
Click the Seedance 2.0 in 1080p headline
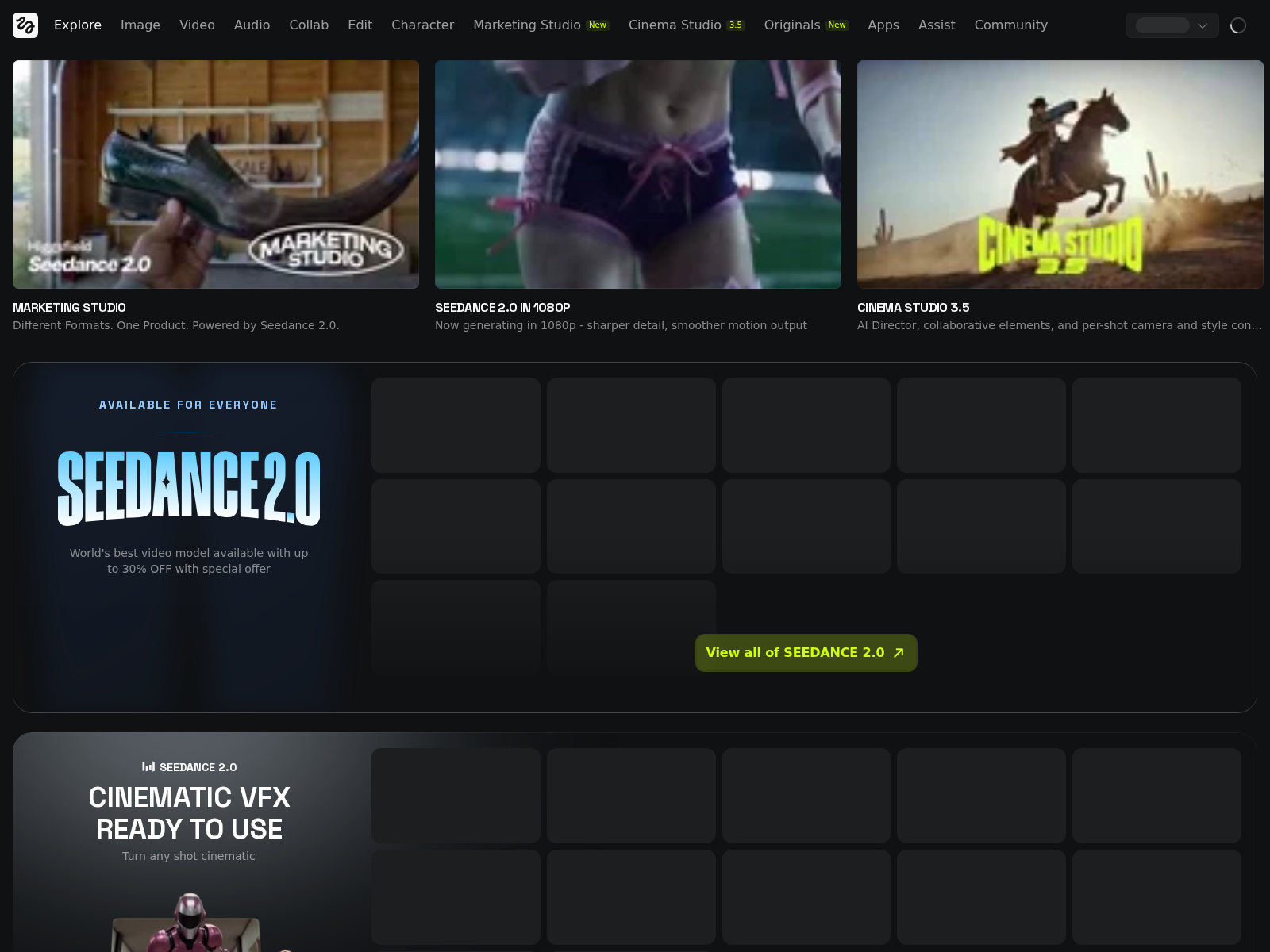click(502, 308)
